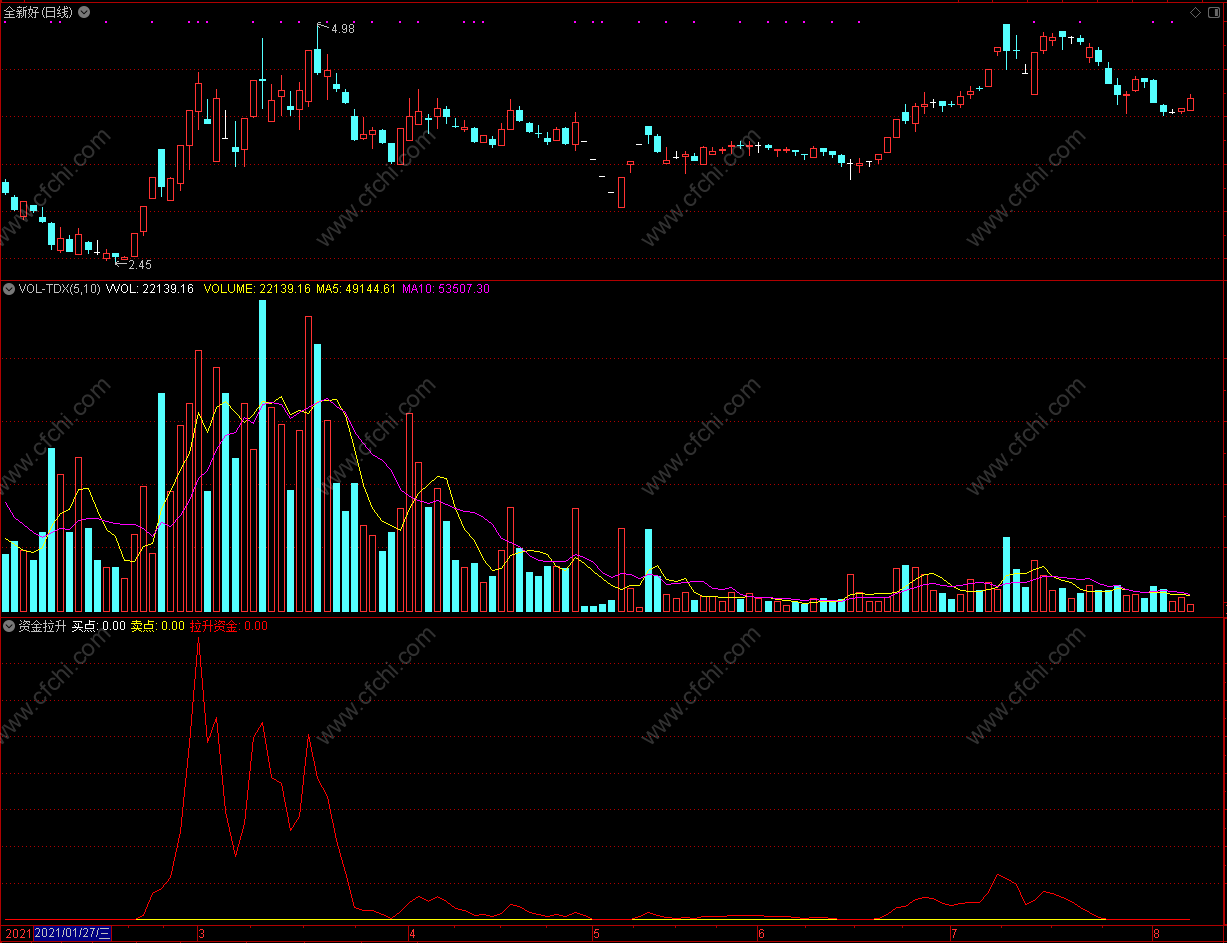Click the diamond marker icon at top right
Screen dimensions: 1227x943
(1196, 12)
